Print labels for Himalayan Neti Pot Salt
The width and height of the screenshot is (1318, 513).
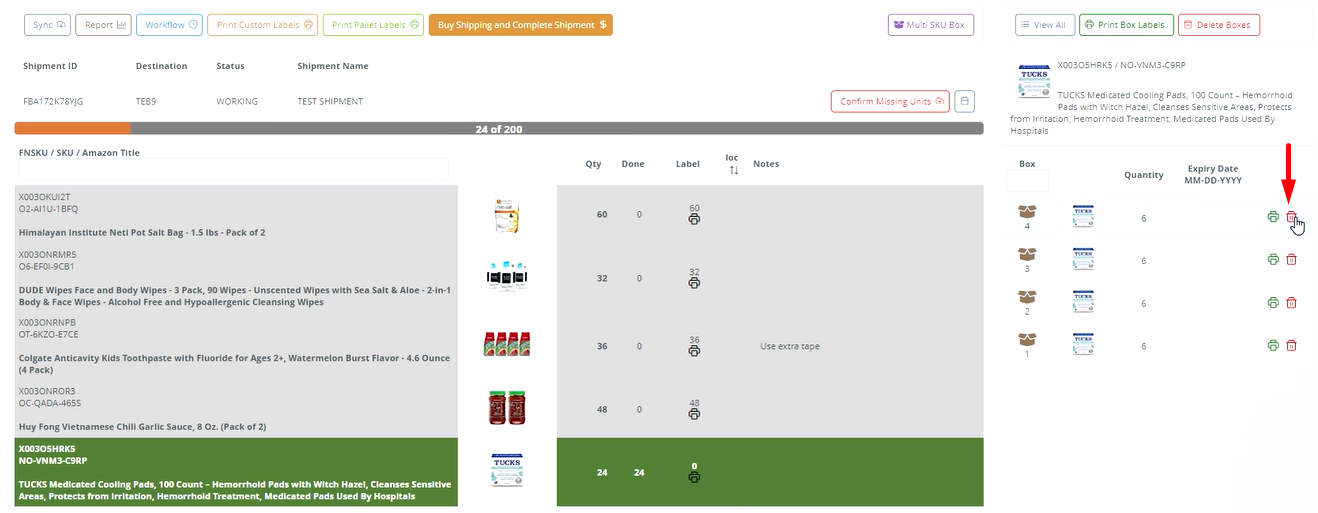(x=694, y=219)
